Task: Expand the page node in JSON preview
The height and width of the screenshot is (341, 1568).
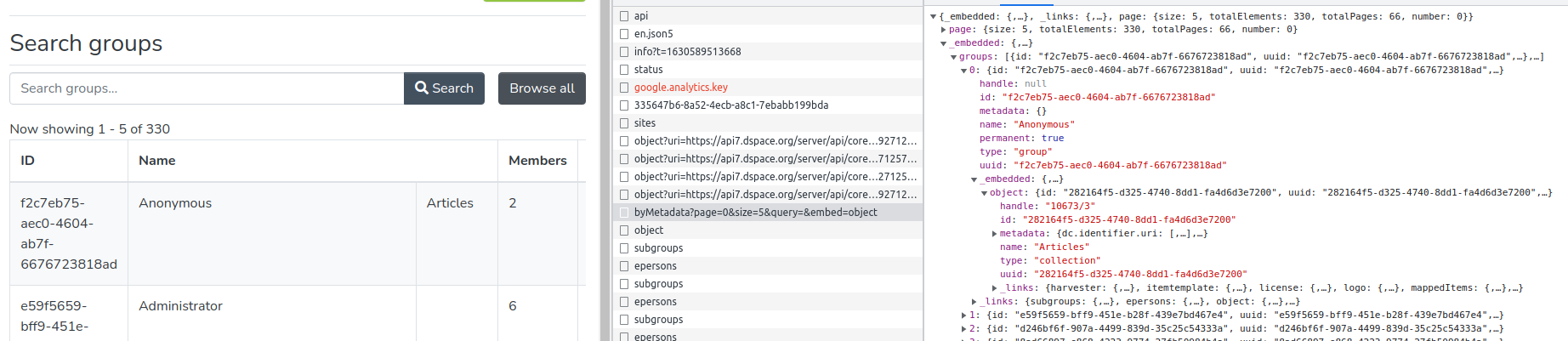Action: pos(943,30)
